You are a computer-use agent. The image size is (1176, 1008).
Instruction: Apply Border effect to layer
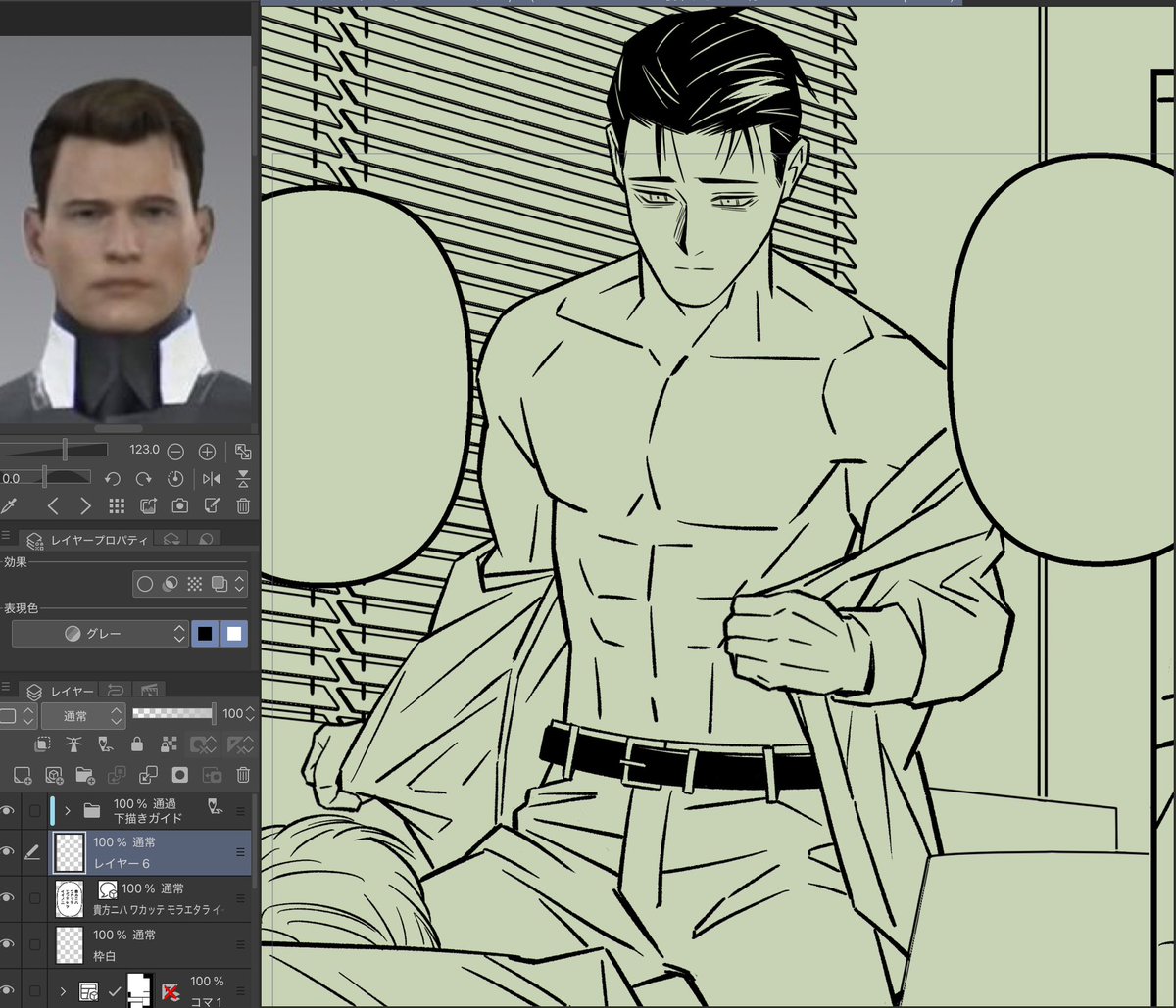(x=145, y=585)
